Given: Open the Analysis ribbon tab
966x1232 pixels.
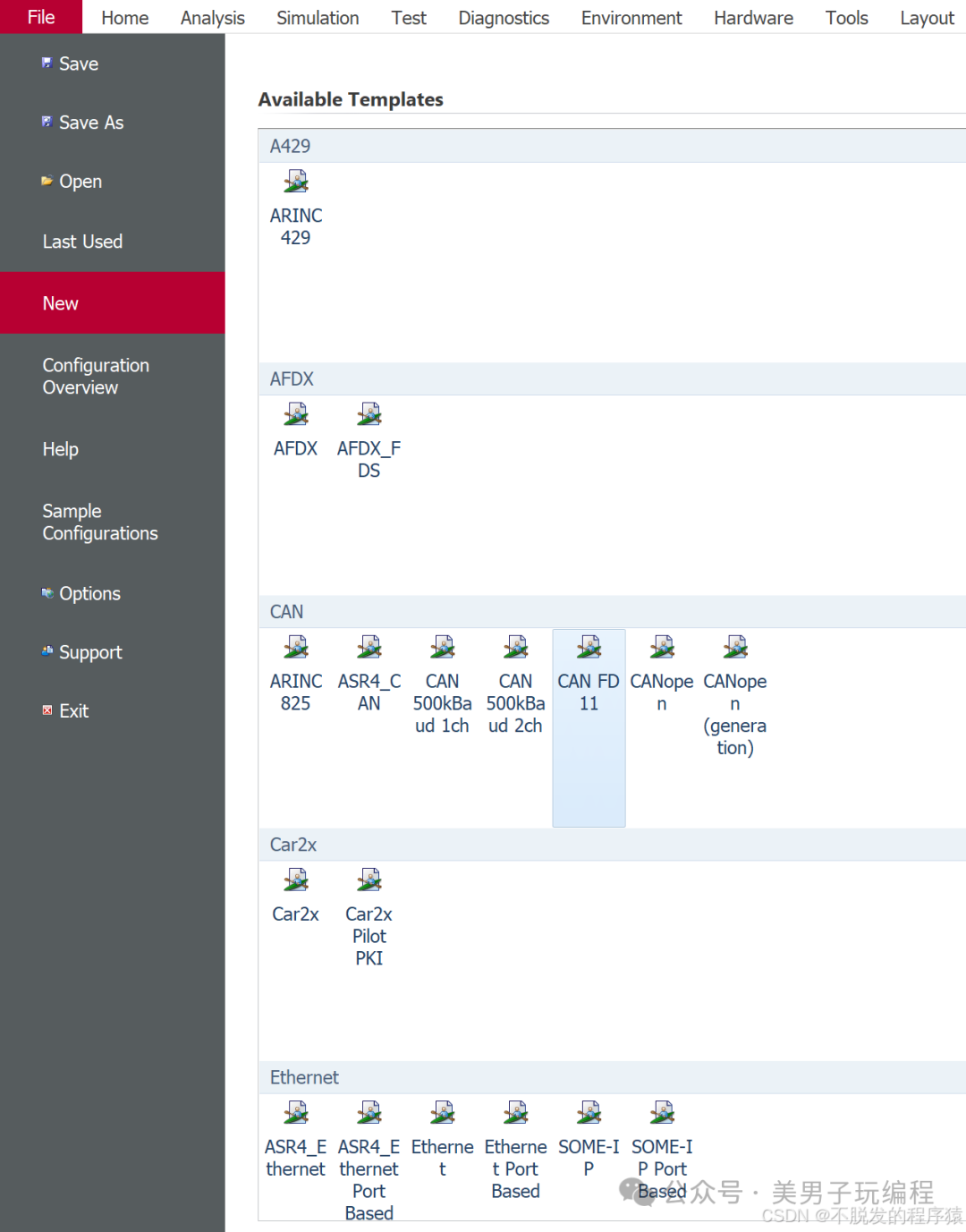Looking at the screenshot, I should point(213,18).
